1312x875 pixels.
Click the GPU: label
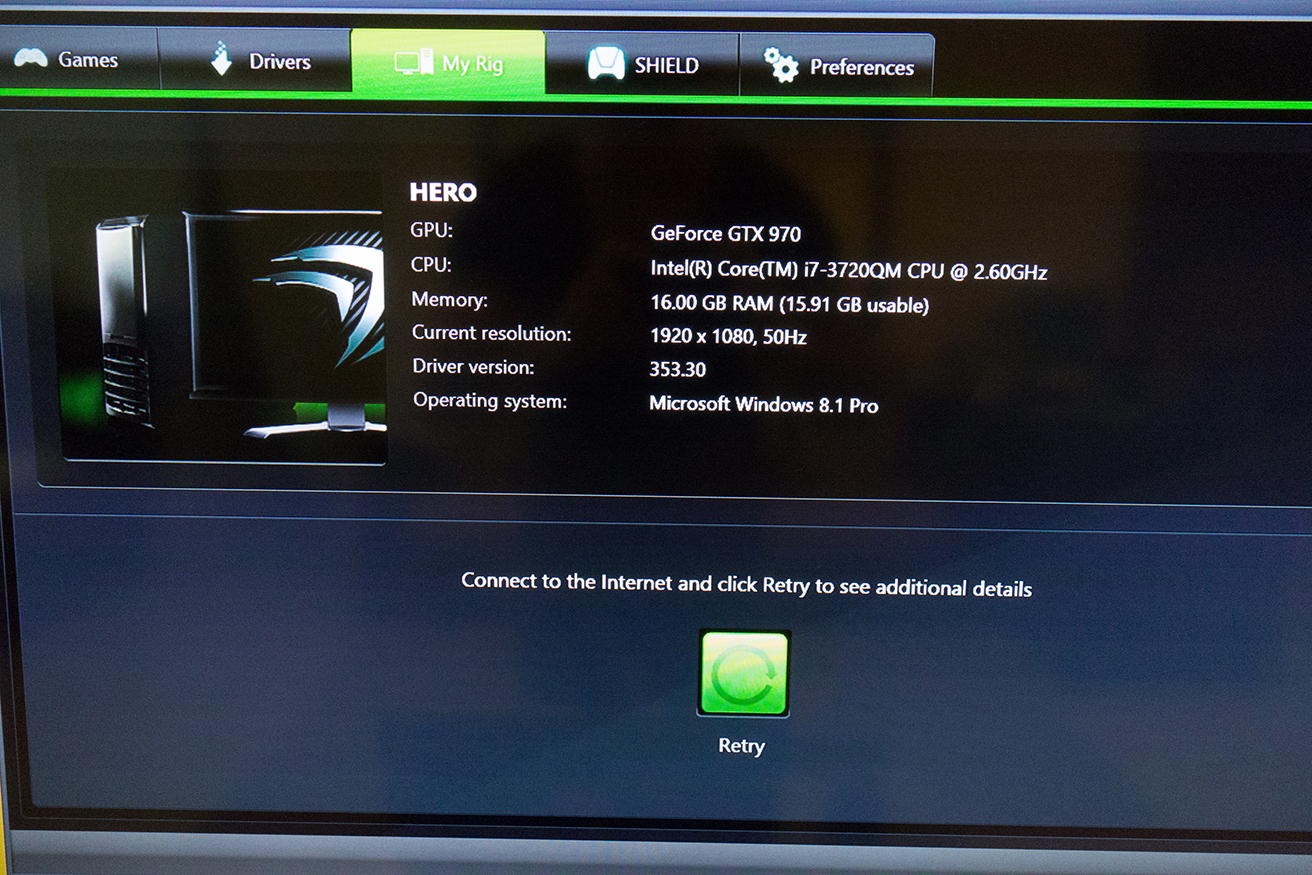coord(432,230)
